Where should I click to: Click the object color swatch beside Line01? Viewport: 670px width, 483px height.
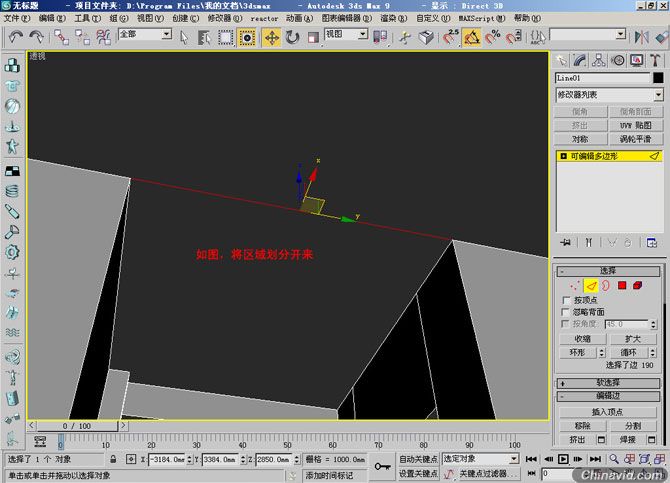point(658,78)
